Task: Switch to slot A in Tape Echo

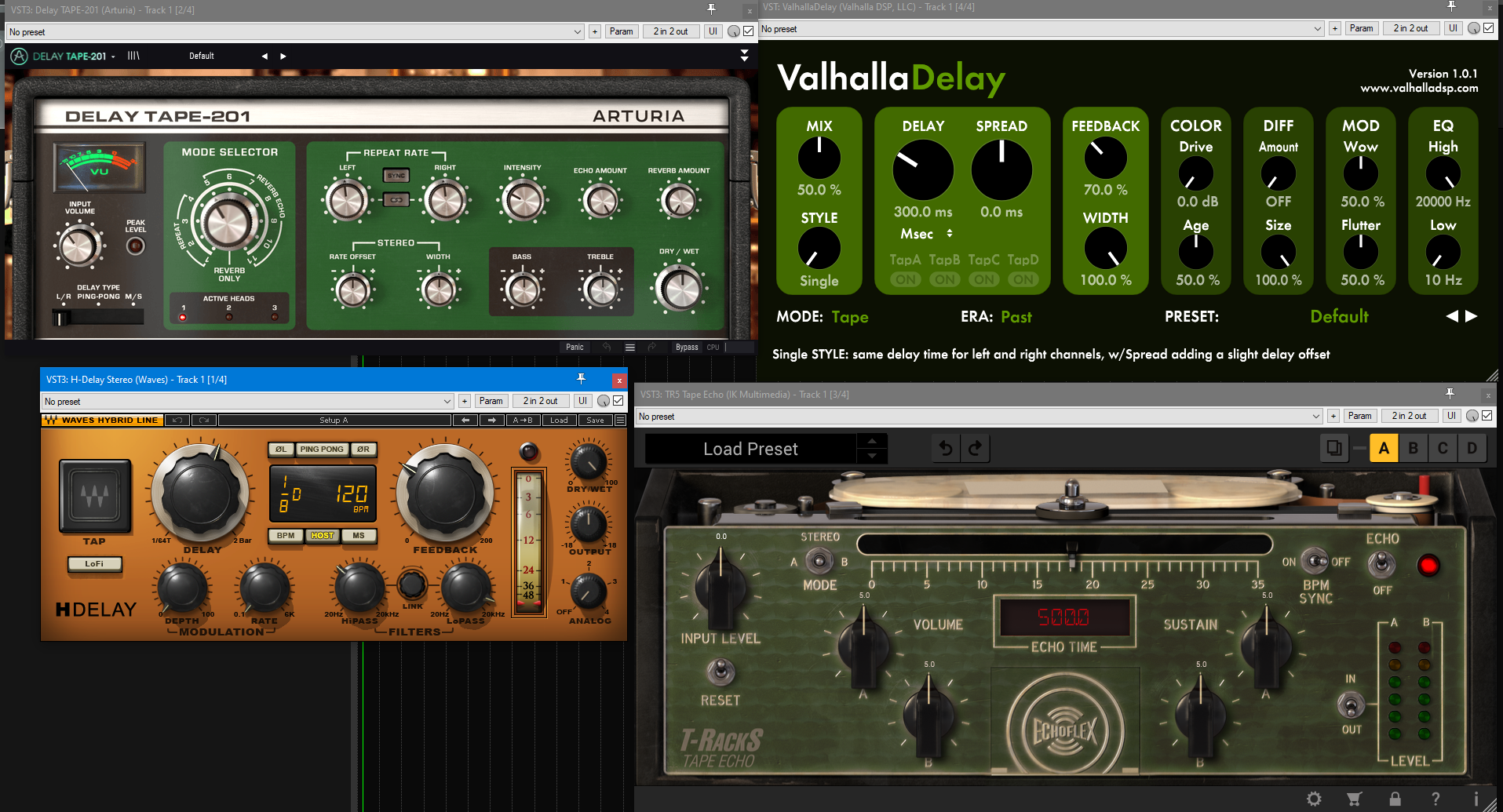Action: tap(1384, 448)
